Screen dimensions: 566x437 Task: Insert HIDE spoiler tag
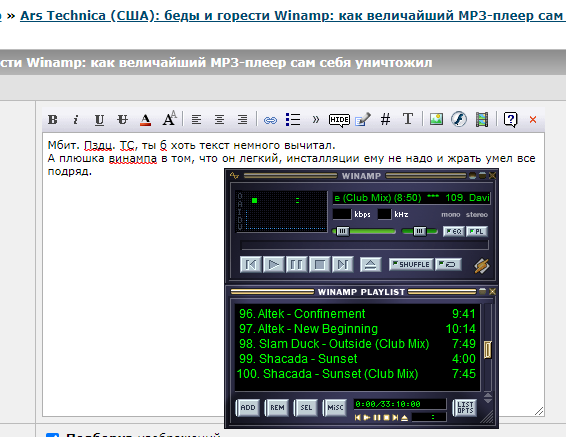[x=339, y=120]
